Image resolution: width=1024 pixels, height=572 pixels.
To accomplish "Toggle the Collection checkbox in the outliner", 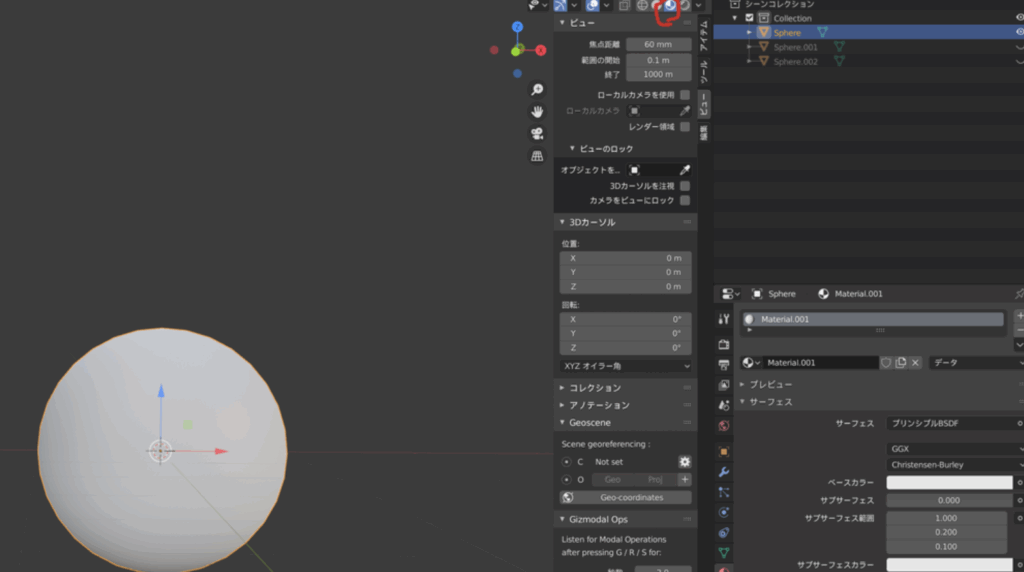I will [749, 18].
